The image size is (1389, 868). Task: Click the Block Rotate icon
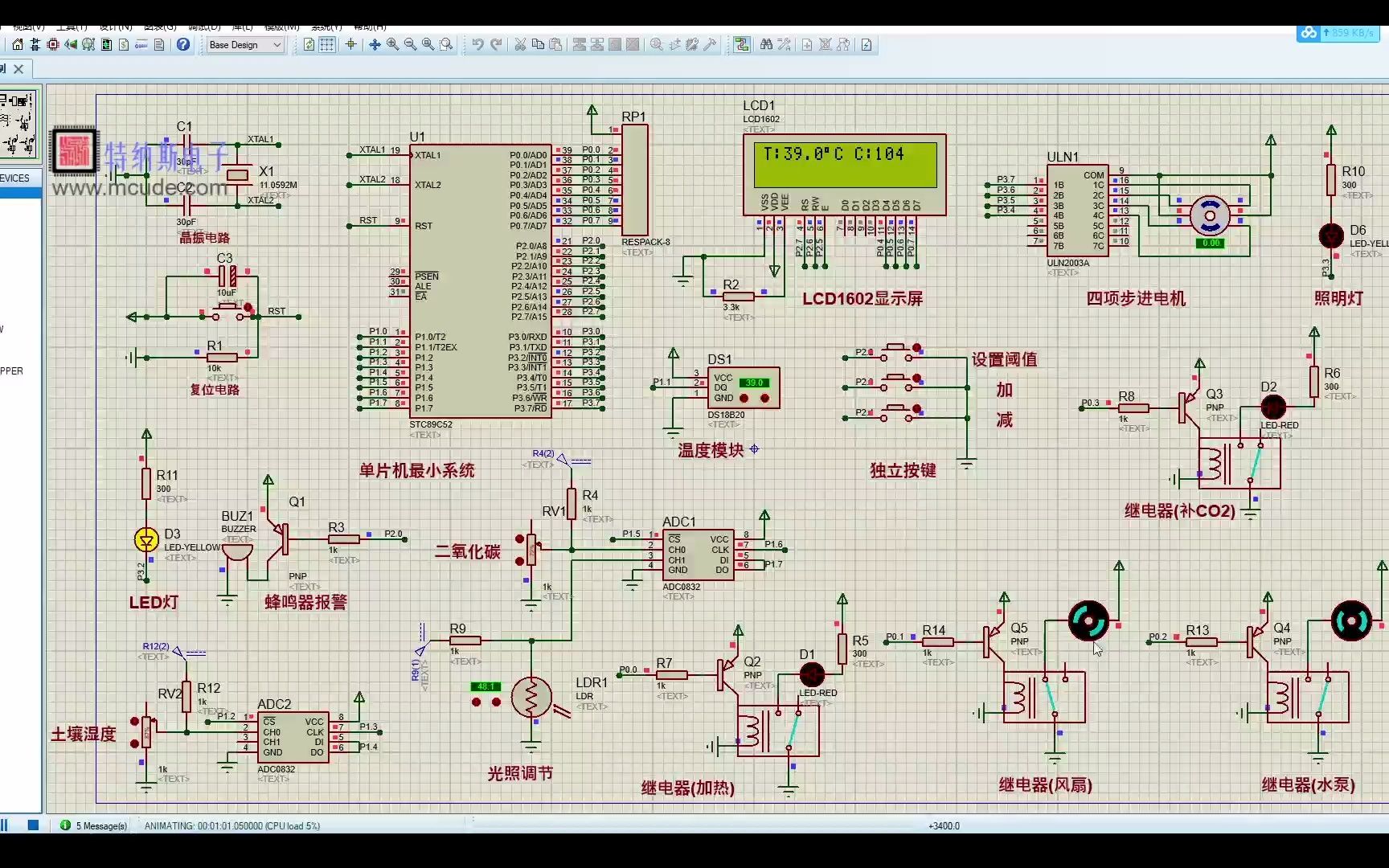[615, 45]
